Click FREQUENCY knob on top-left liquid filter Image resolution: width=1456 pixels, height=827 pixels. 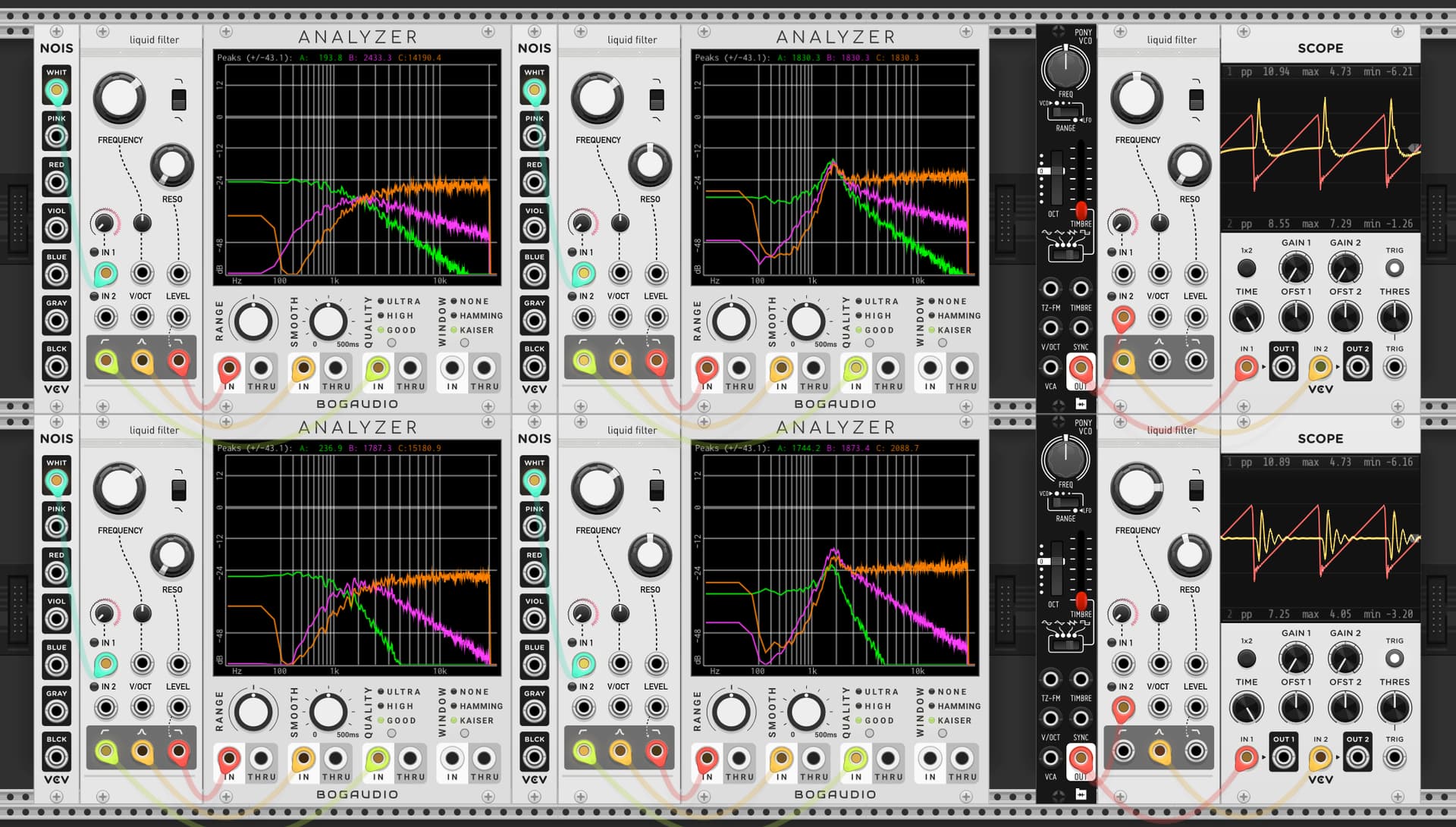click(120, 99)
